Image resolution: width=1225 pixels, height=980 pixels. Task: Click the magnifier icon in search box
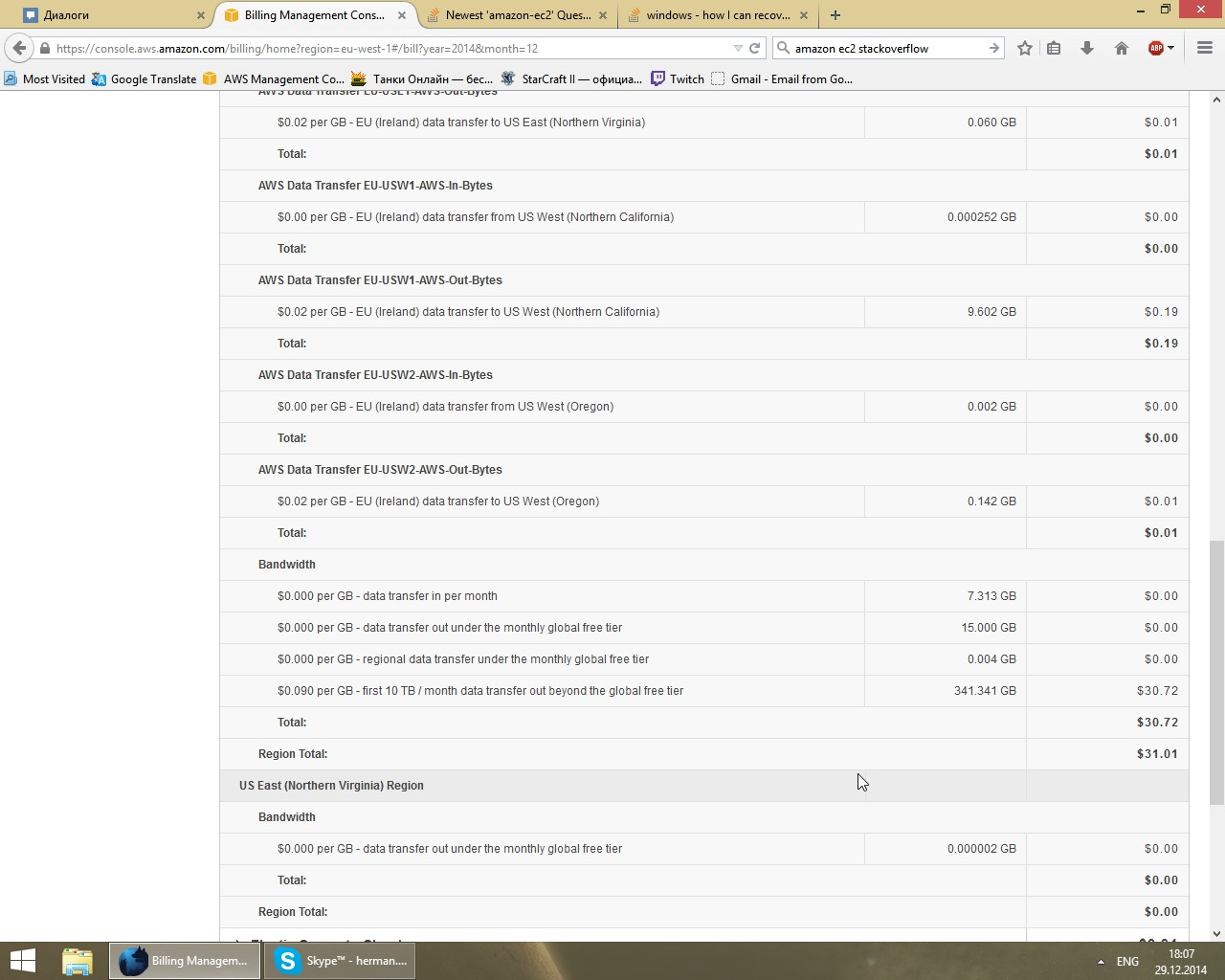pyautogui.click(x=783, y=48)
